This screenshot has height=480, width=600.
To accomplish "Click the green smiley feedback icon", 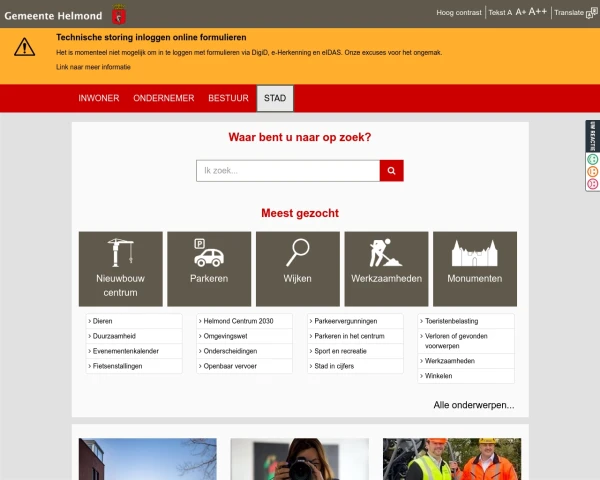I will click(592, 159).
